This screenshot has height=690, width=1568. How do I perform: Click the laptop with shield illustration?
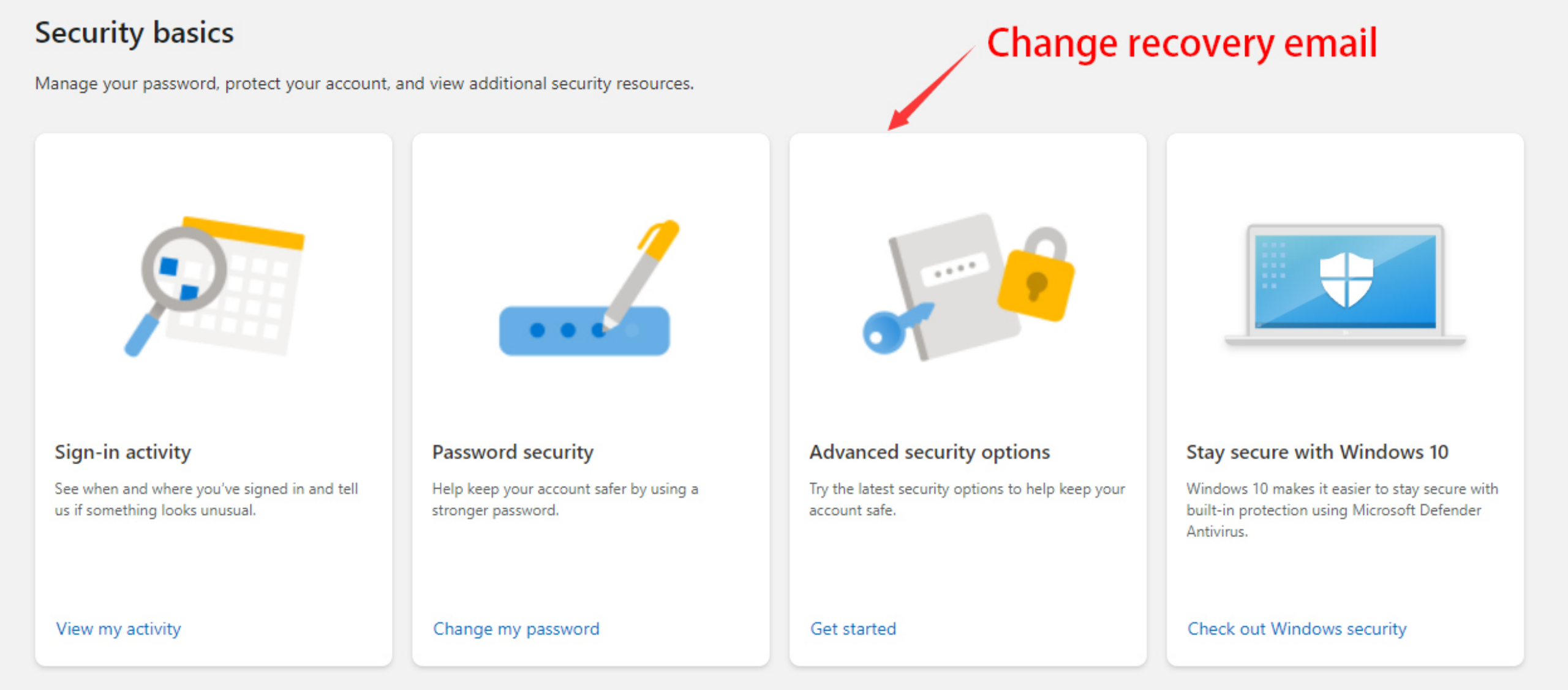(1345, 285)
